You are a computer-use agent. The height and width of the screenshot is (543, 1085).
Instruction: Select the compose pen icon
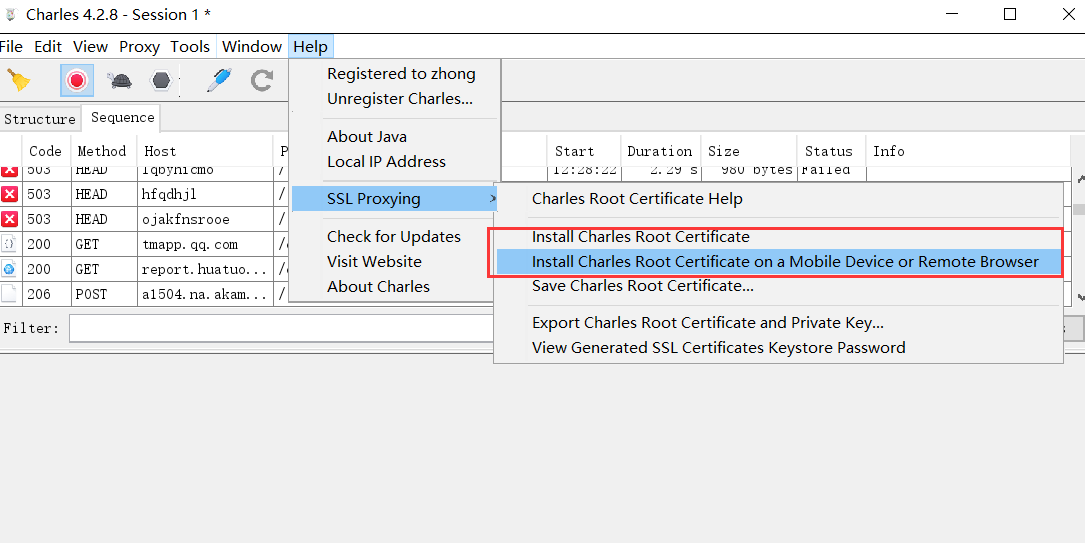pos(219,81)
